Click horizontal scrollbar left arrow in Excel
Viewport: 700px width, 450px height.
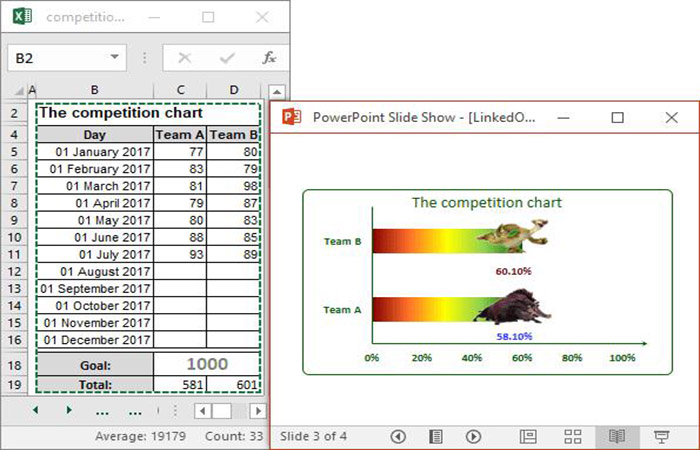[x=203, y=411]
